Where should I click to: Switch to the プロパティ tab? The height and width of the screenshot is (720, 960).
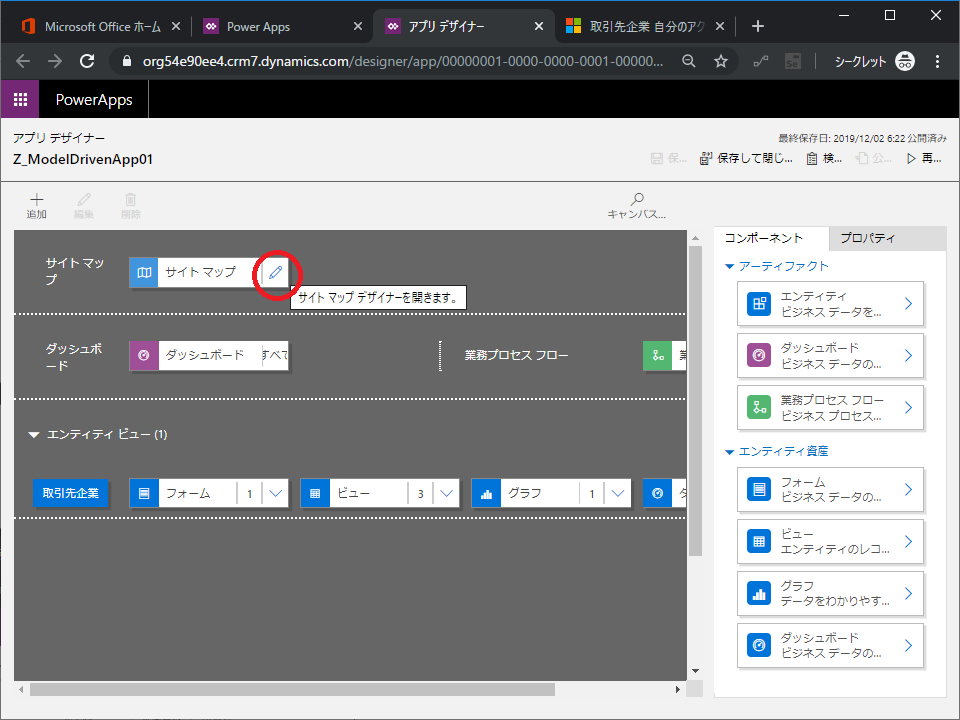[x=887, y=238]
